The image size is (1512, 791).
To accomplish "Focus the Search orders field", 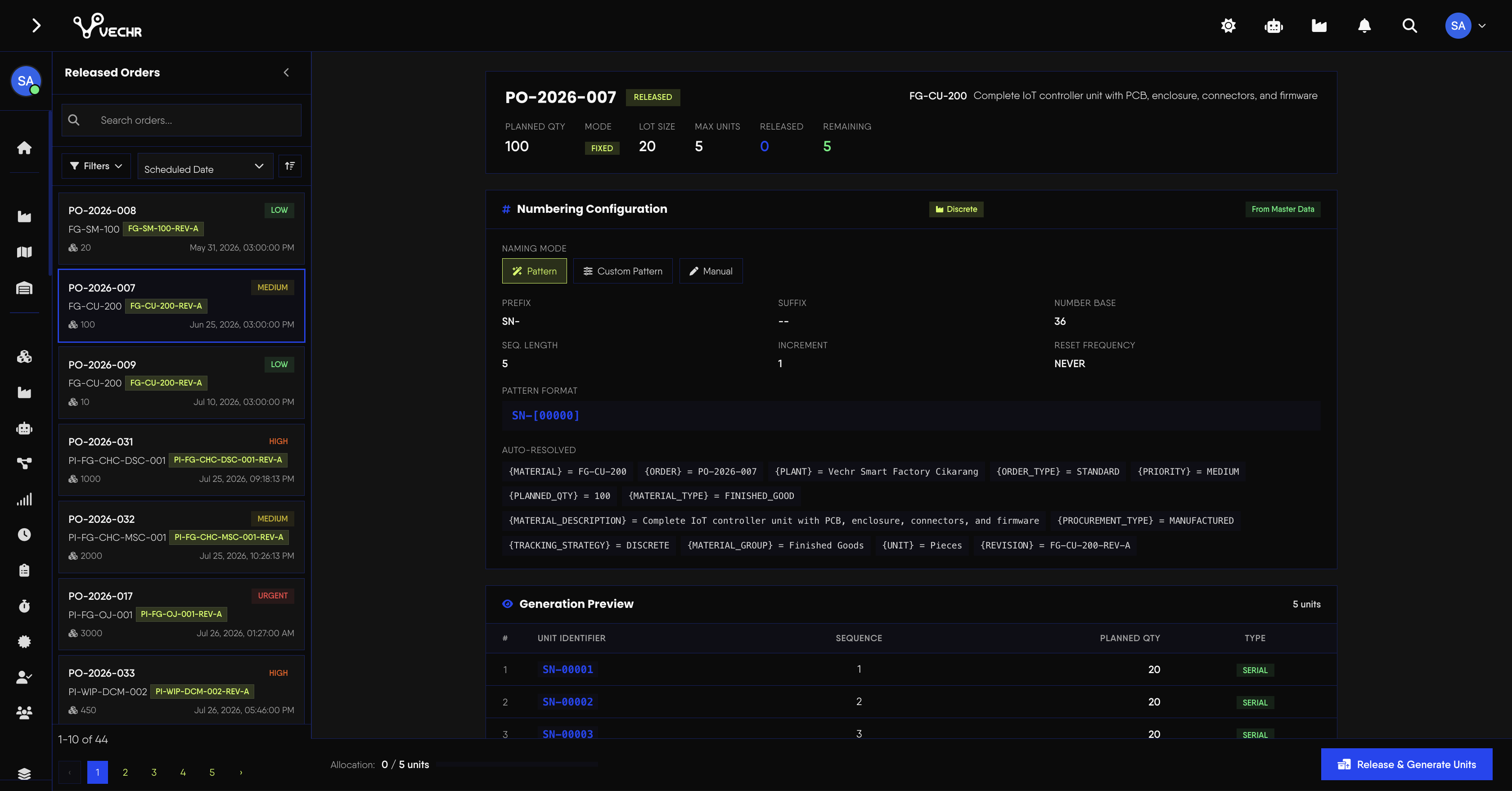I will 181,120.
